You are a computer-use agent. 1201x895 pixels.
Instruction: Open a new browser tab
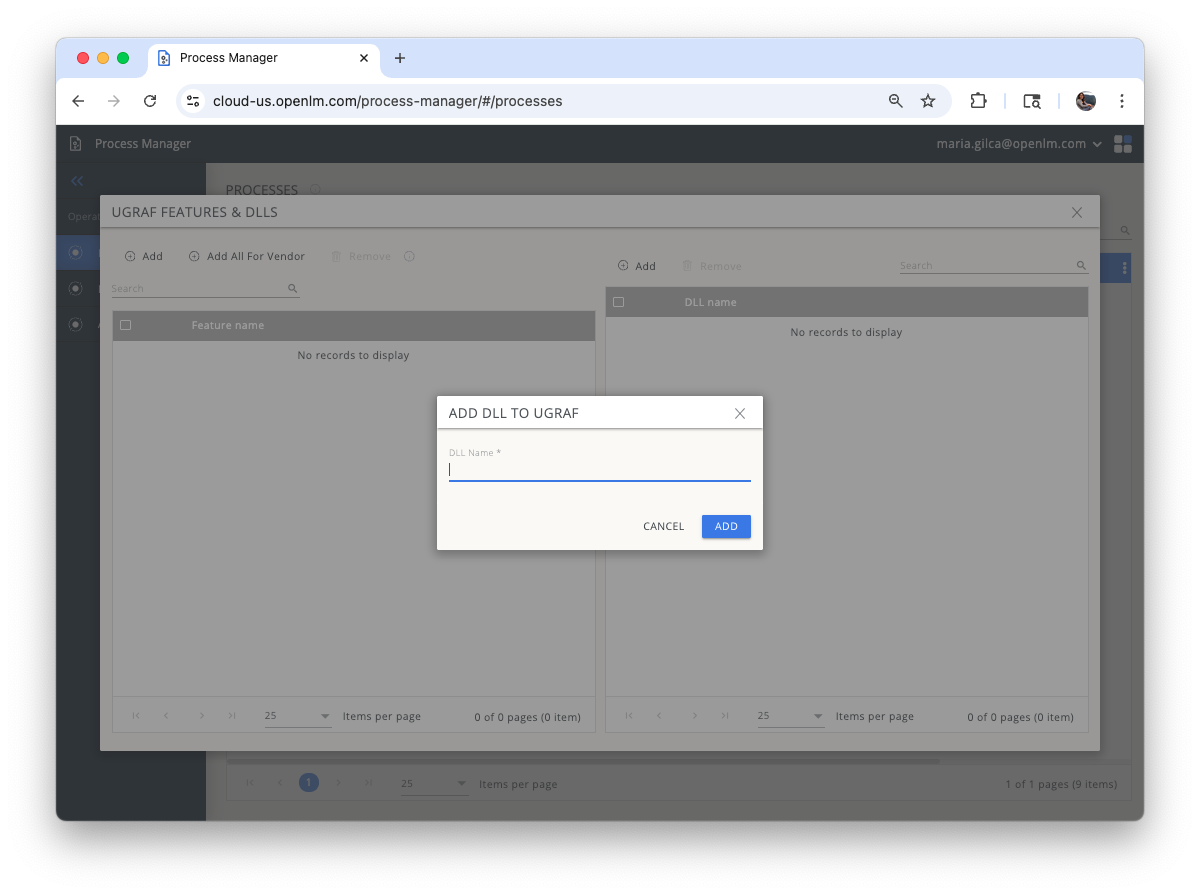(x=400, y=58)
